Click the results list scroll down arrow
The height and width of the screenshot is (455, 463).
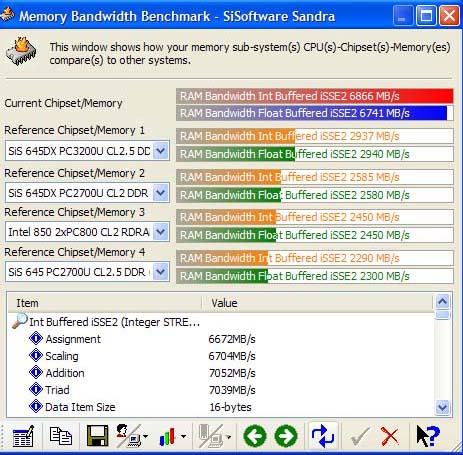pyautogui.click(x=443, y=407)
